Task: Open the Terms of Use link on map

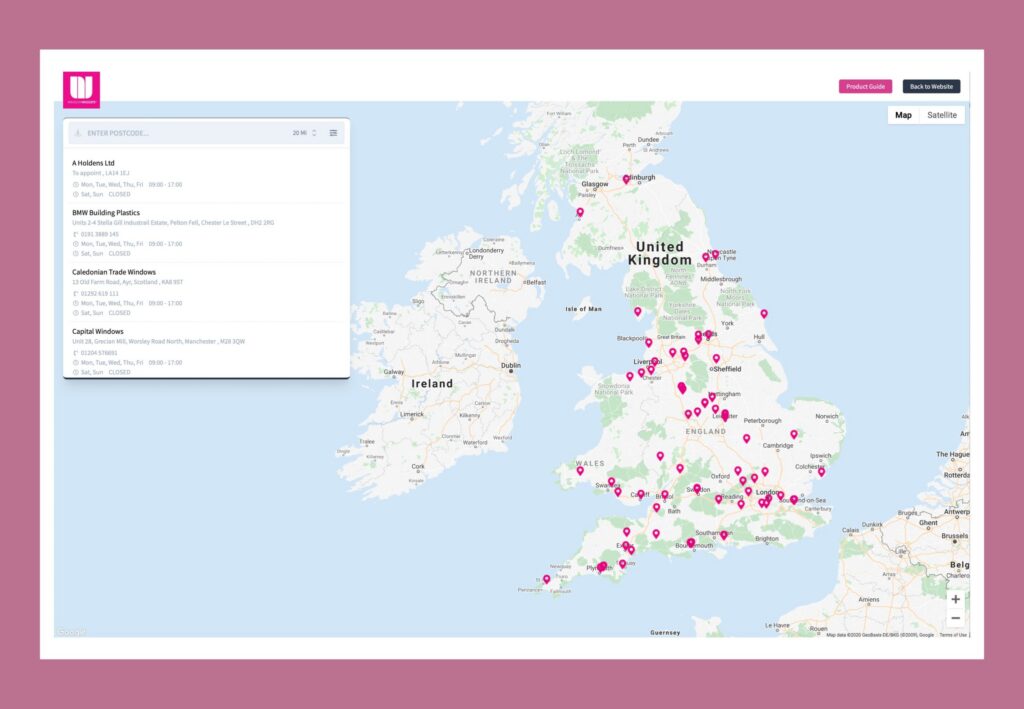Action: pyautogui.click(x=953, y=635)
